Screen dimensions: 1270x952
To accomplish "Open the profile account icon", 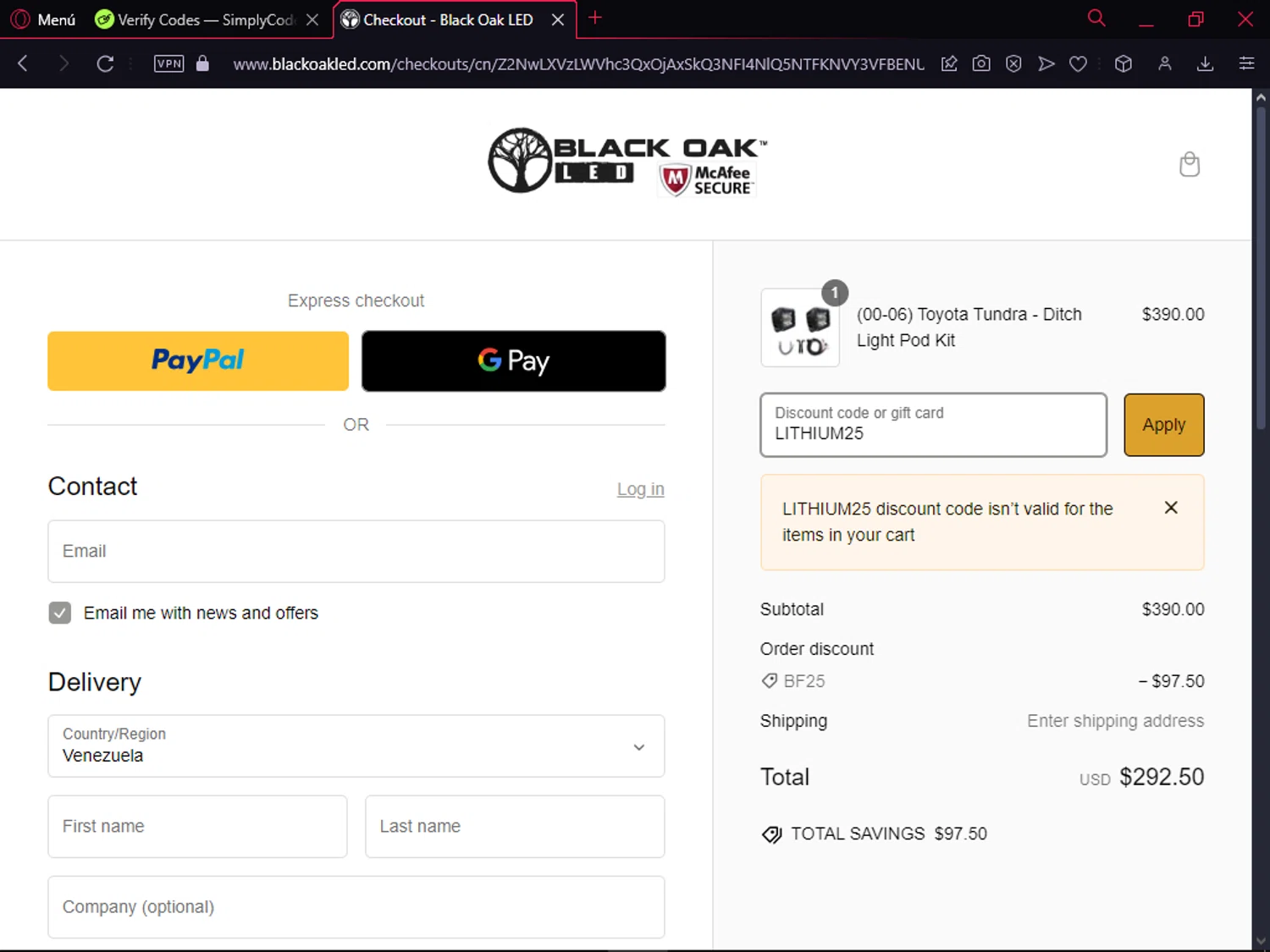I will 1165,63.
